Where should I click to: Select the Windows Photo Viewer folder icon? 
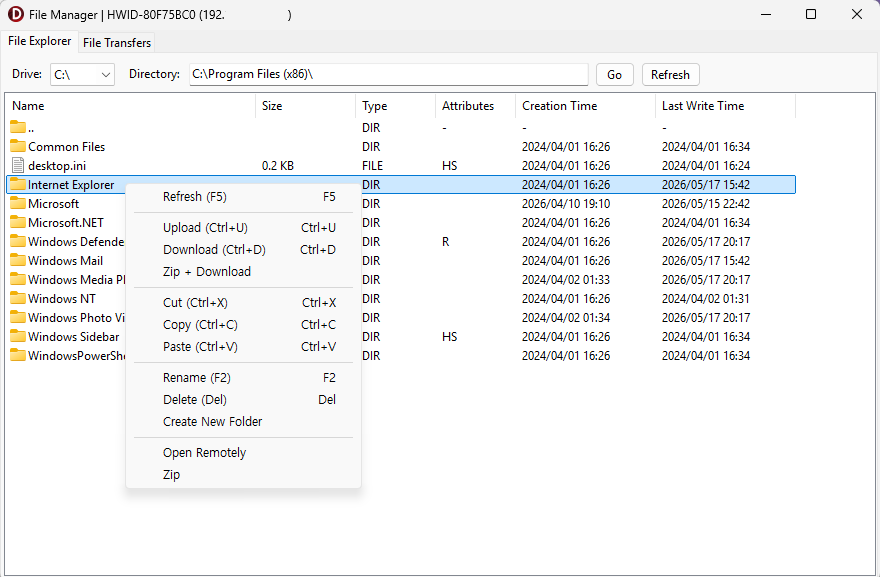tap(18, 318)
